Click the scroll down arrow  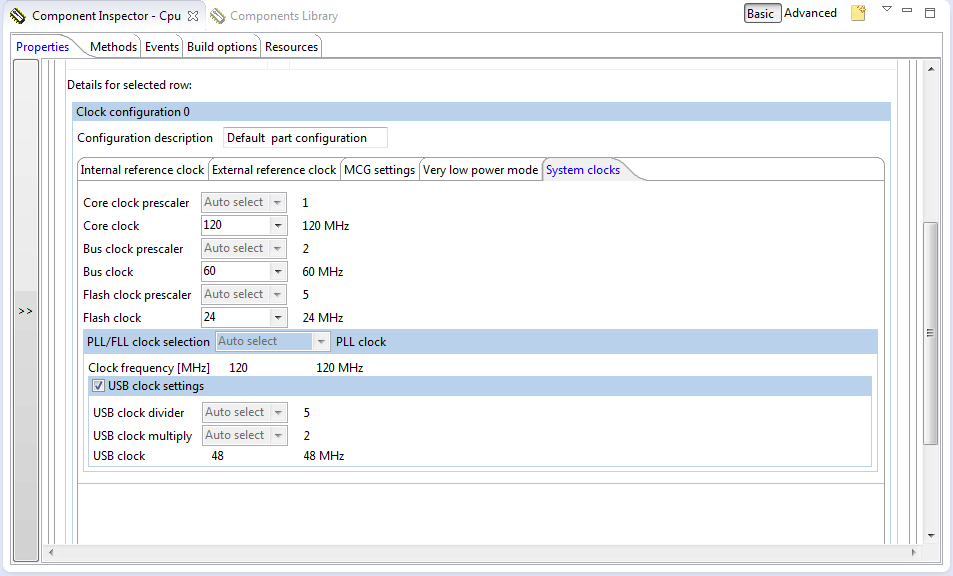click(x=931, y=535)
